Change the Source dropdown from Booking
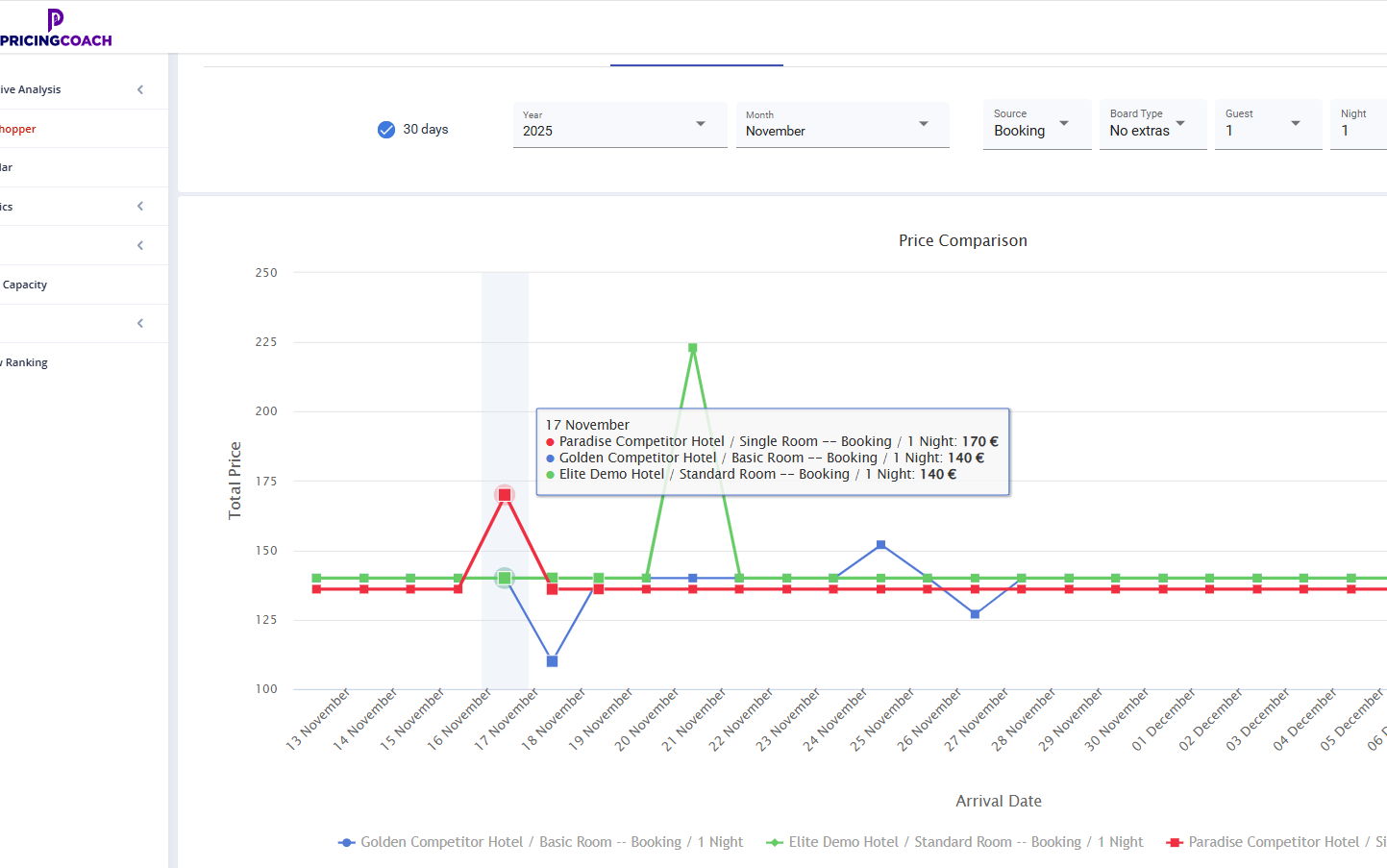Viewport: 1387px width, 868px height. (x=1036, y=125)
